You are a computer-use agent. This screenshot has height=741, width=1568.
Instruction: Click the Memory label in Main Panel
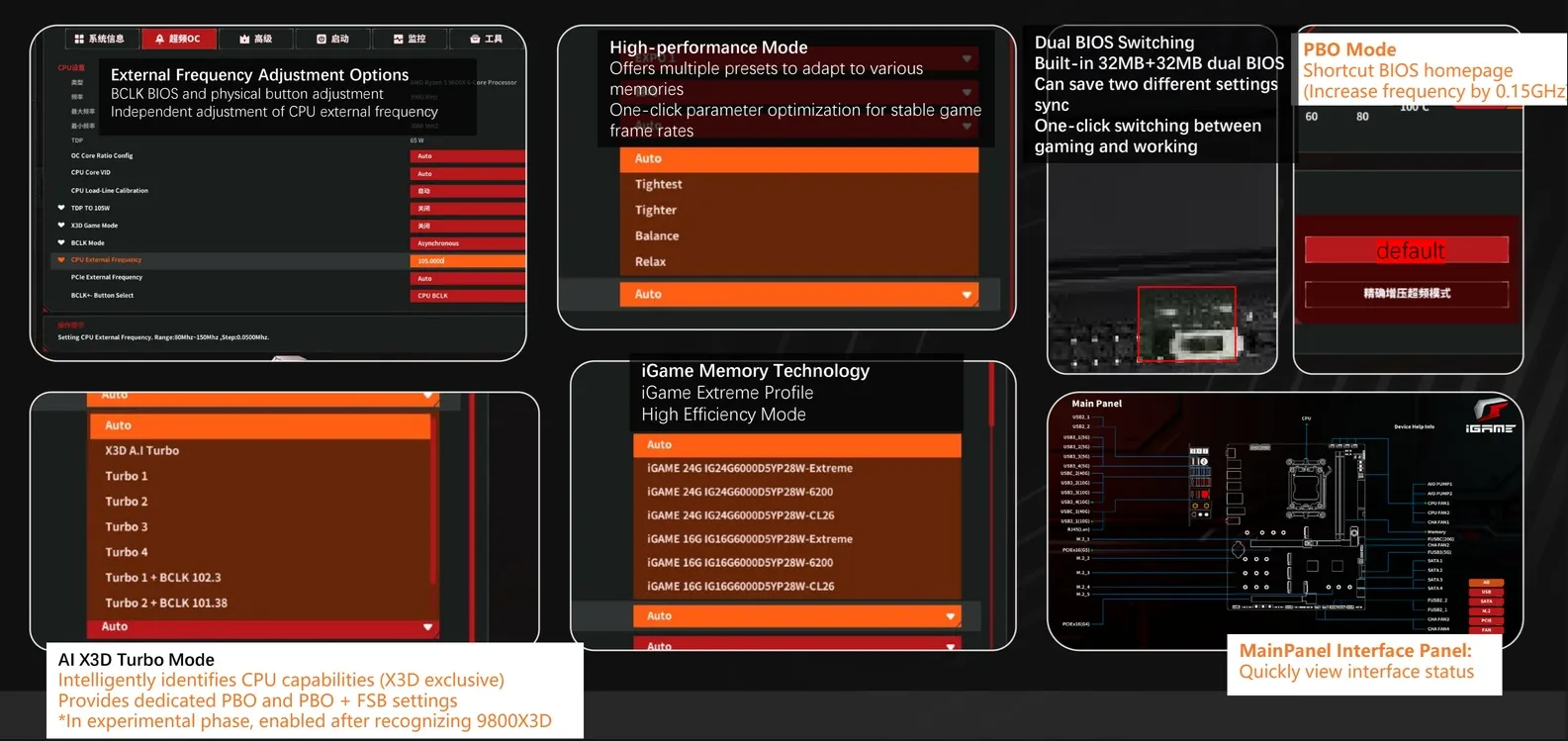[x=1436, y=531]
